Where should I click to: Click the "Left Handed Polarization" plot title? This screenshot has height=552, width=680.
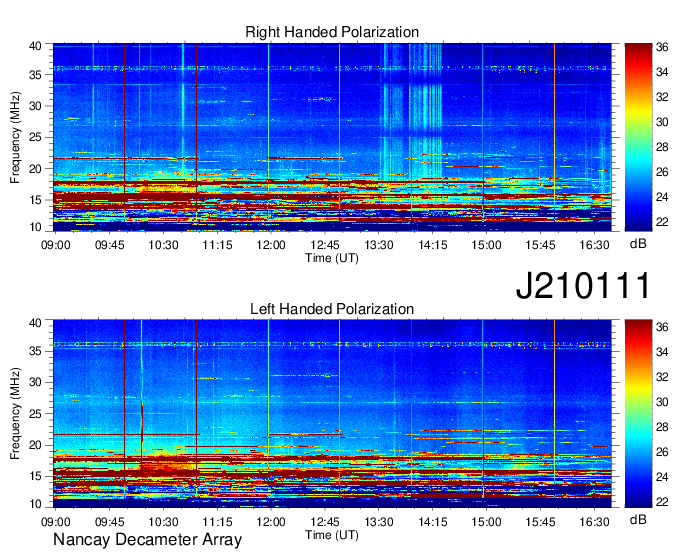(x=332, y=309)
